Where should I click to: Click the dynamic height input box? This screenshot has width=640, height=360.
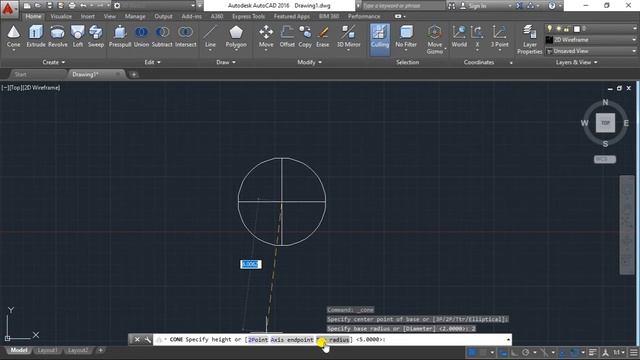(251, 264)
